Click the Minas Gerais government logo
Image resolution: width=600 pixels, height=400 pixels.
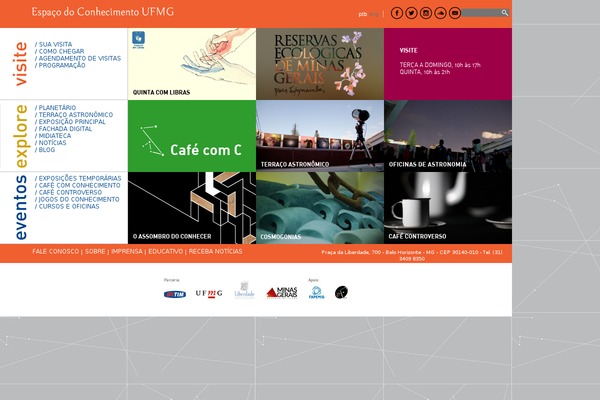click(282, 293)
